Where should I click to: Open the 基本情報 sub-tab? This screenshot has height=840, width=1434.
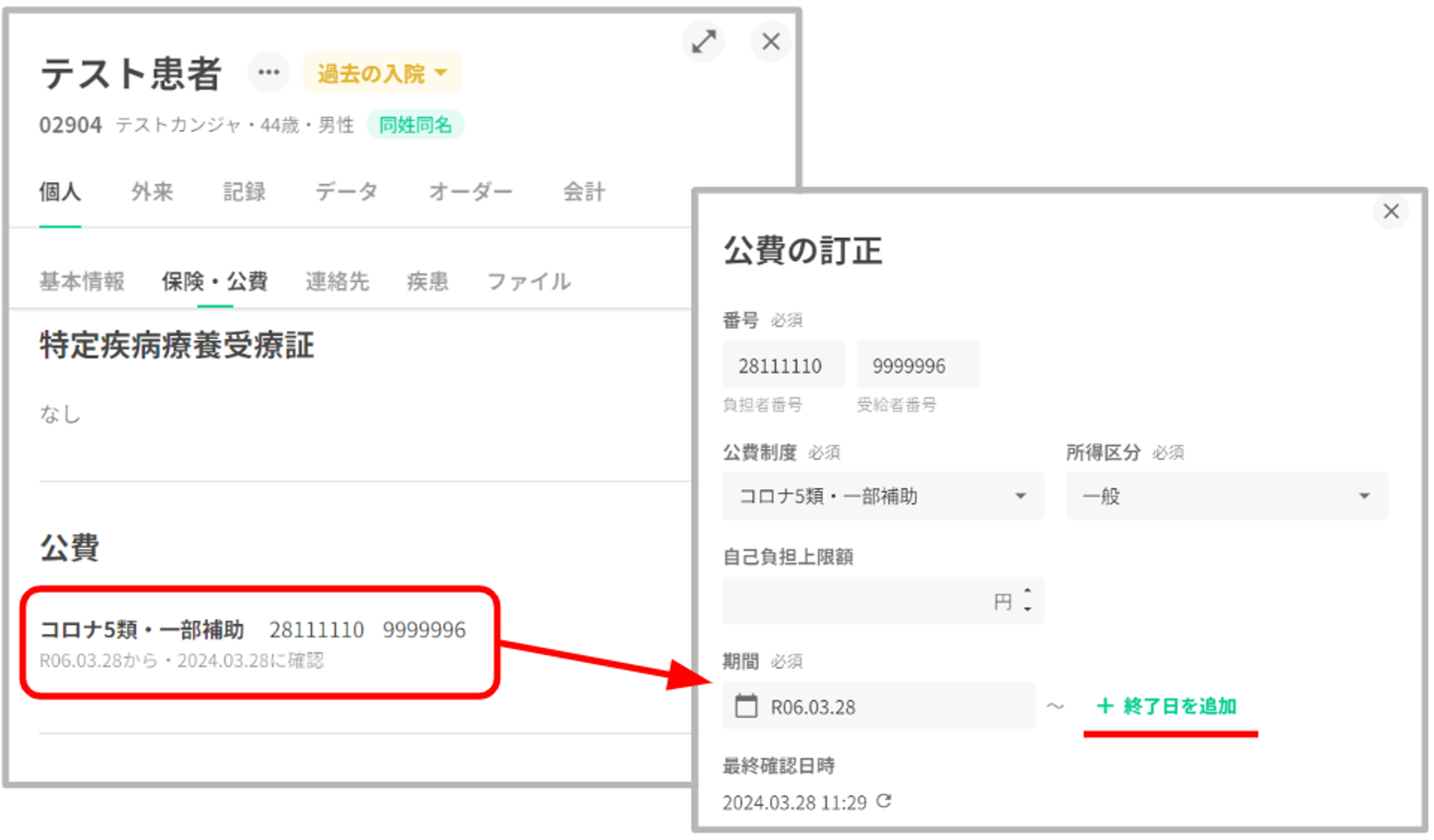82,282
